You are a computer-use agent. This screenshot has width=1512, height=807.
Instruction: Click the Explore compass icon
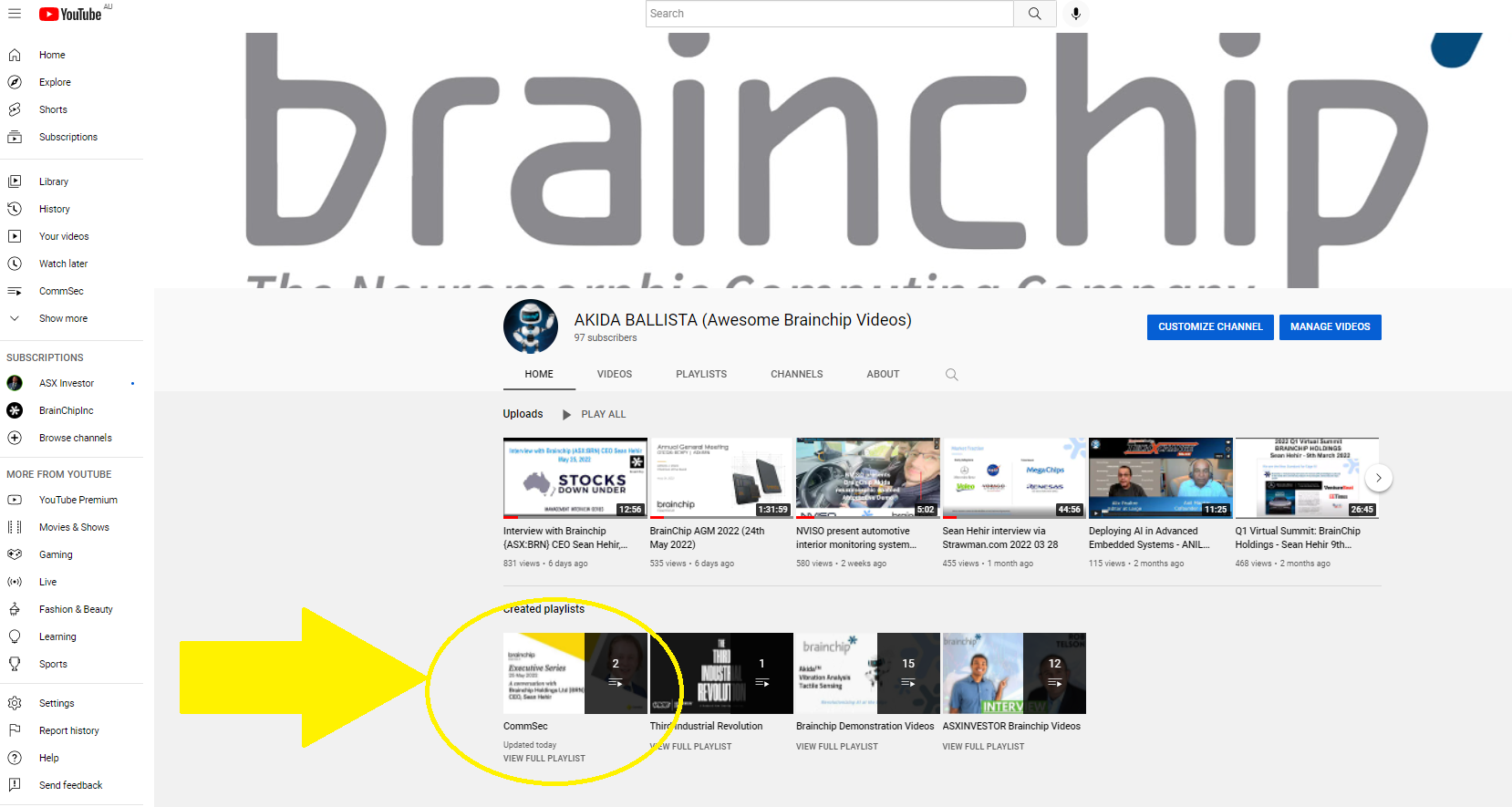15,82
